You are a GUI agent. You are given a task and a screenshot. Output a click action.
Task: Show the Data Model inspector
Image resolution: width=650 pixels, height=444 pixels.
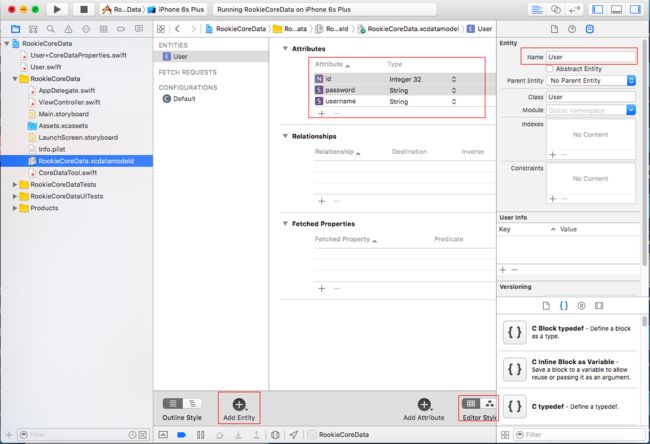click(589, 29)
